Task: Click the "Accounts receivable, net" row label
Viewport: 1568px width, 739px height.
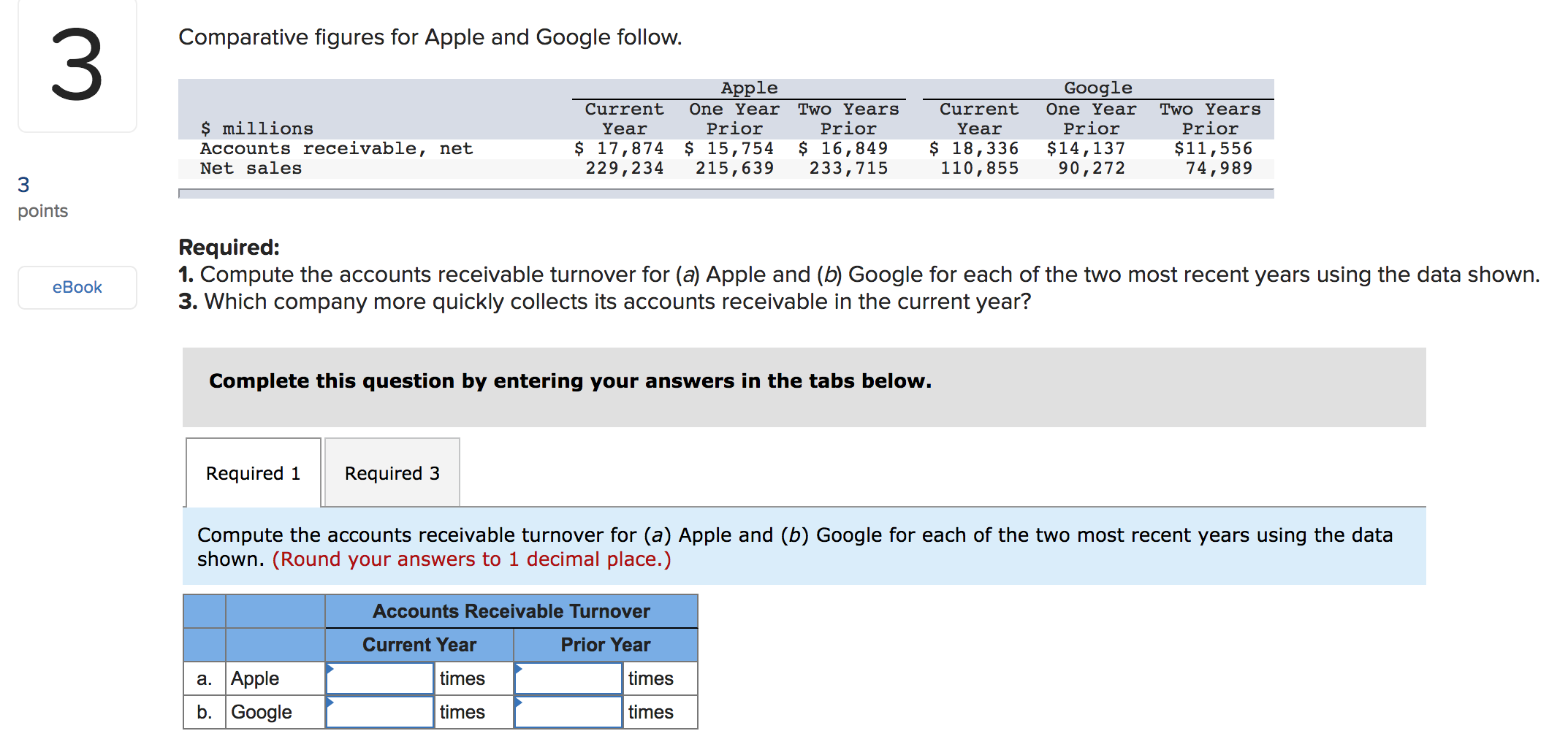Action: coord(337,148)
